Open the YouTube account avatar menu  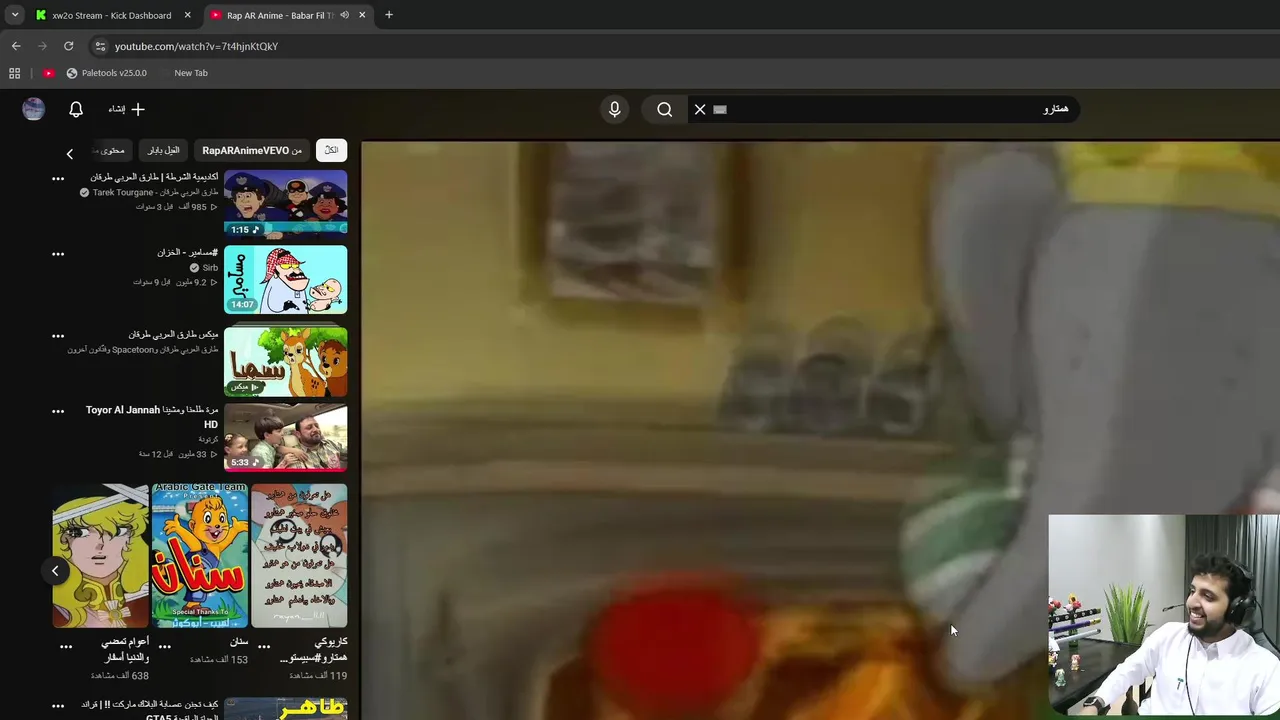tap(34, 109)
